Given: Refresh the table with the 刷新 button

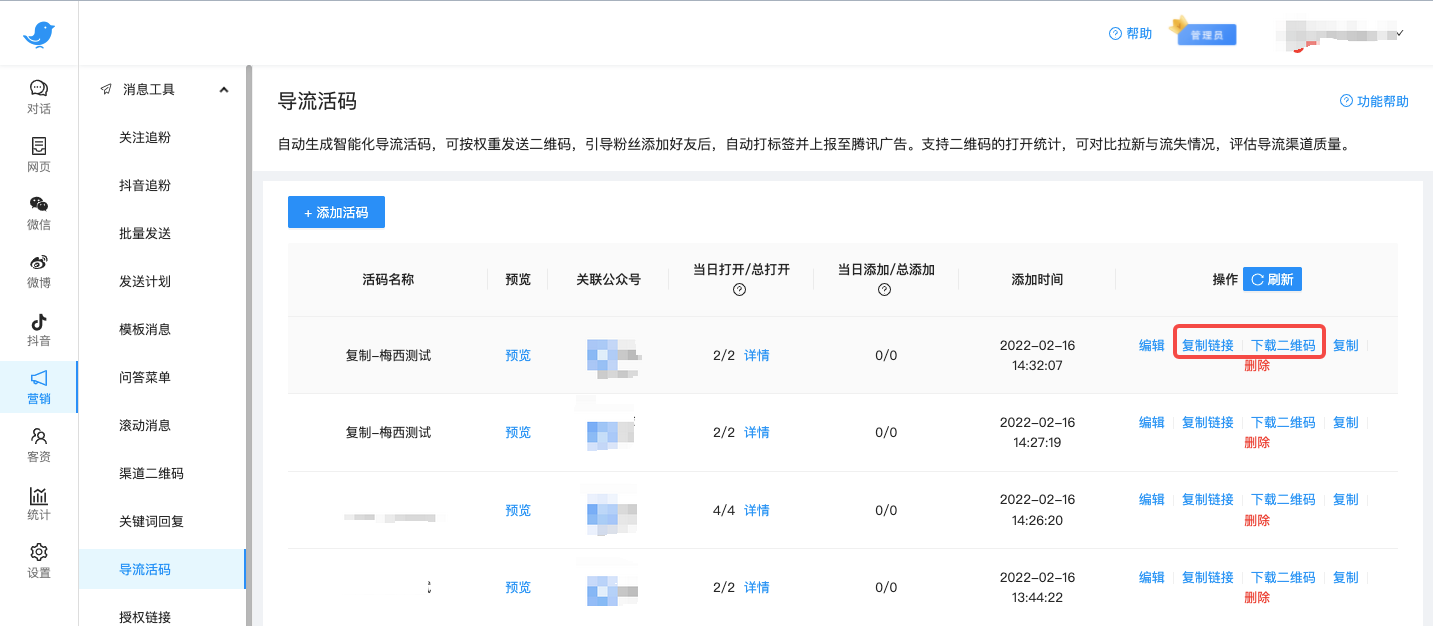Looking at the screenshot, I should click(x=1271, y=278).
